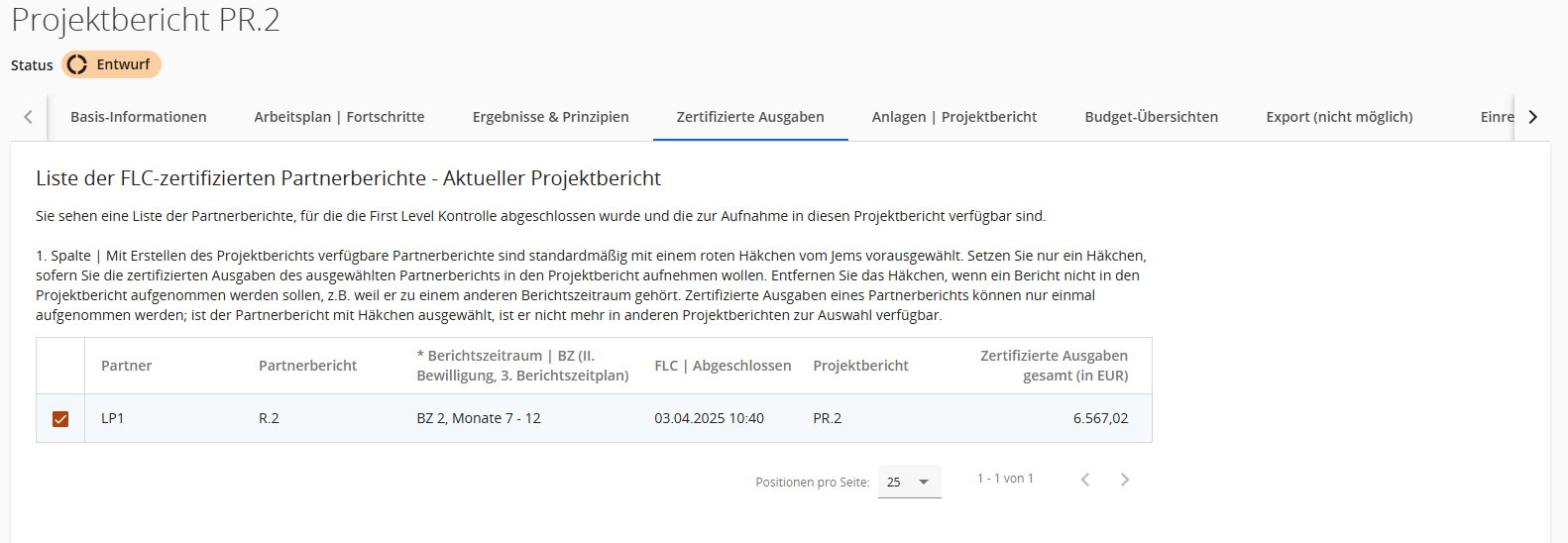
Task: Click the FLC | Abgeschlossen column header
Action: (723, 366)
